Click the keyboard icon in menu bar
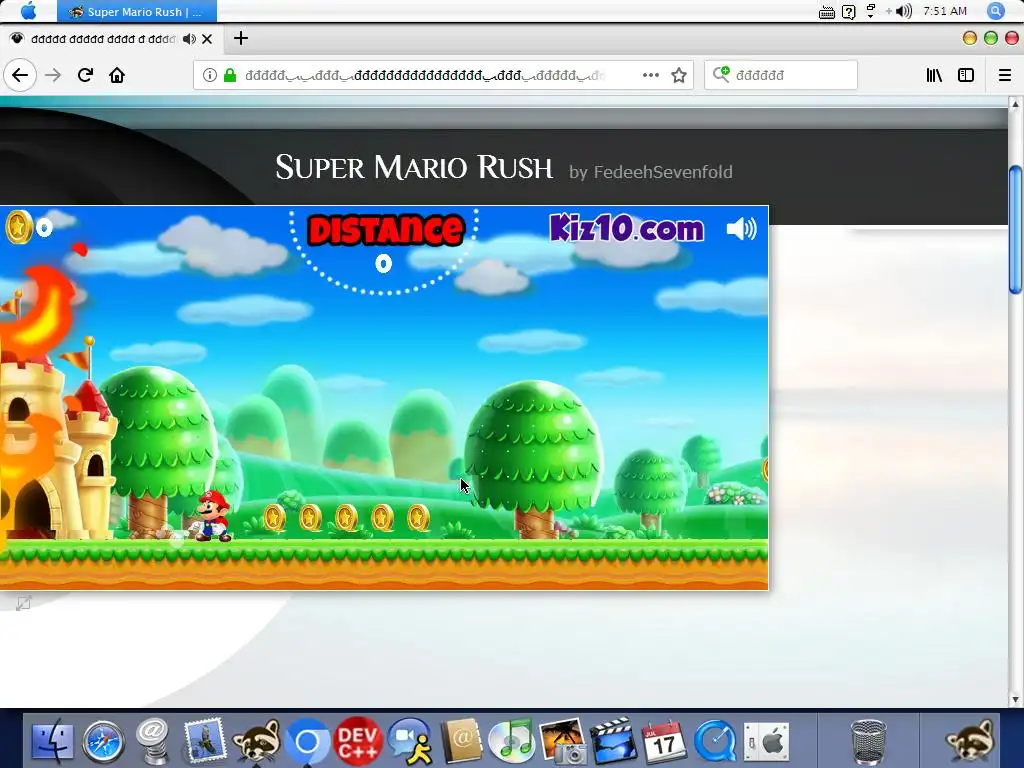 point(827,12)
